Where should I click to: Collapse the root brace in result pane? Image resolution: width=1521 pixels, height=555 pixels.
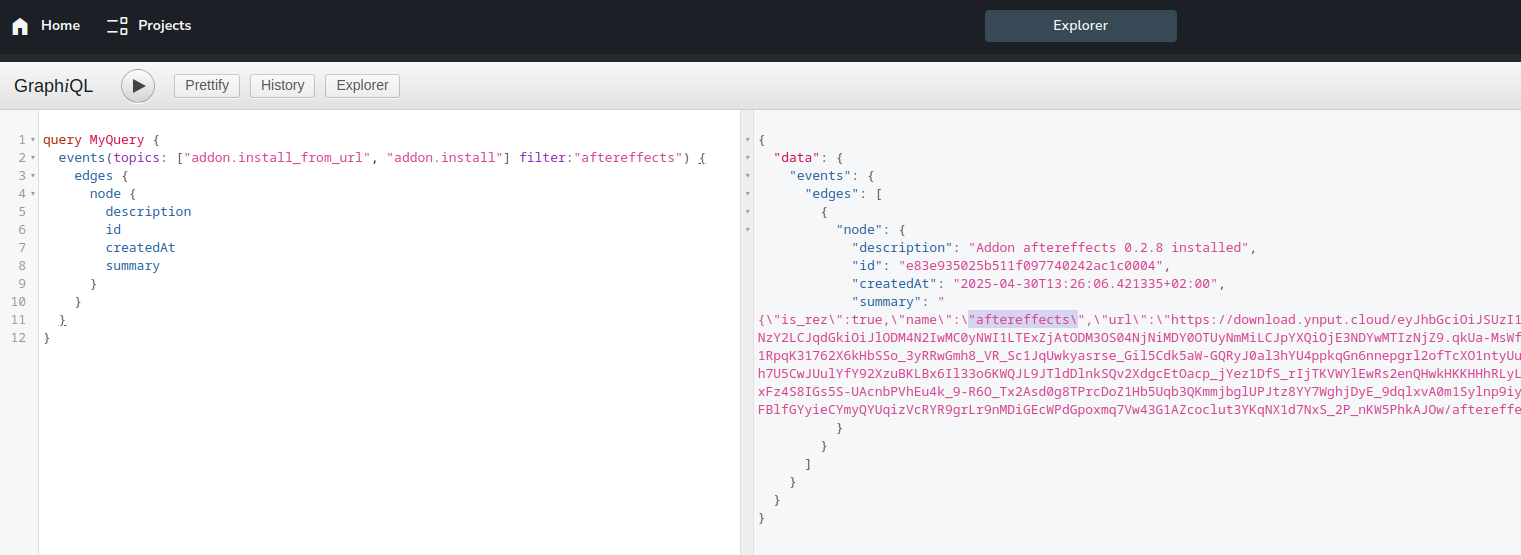(747, 140)
